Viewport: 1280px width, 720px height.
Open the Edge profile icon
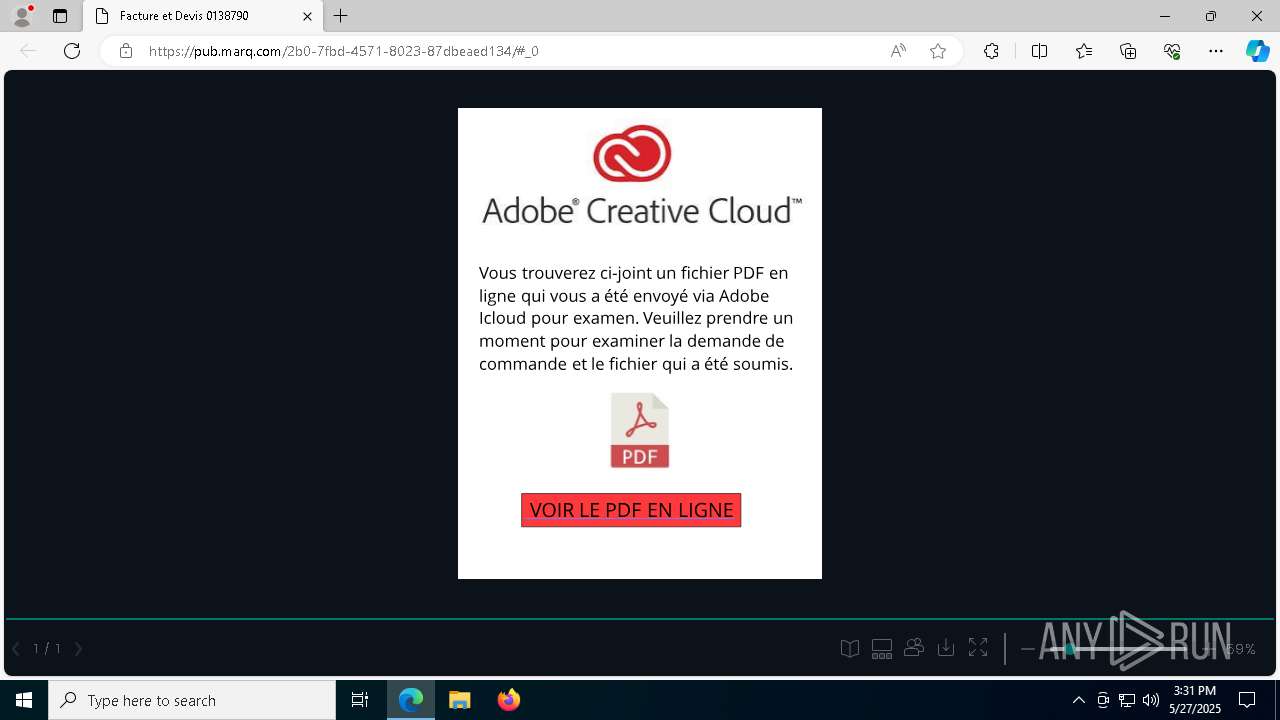pyautogui.click(x=22, y=16)
